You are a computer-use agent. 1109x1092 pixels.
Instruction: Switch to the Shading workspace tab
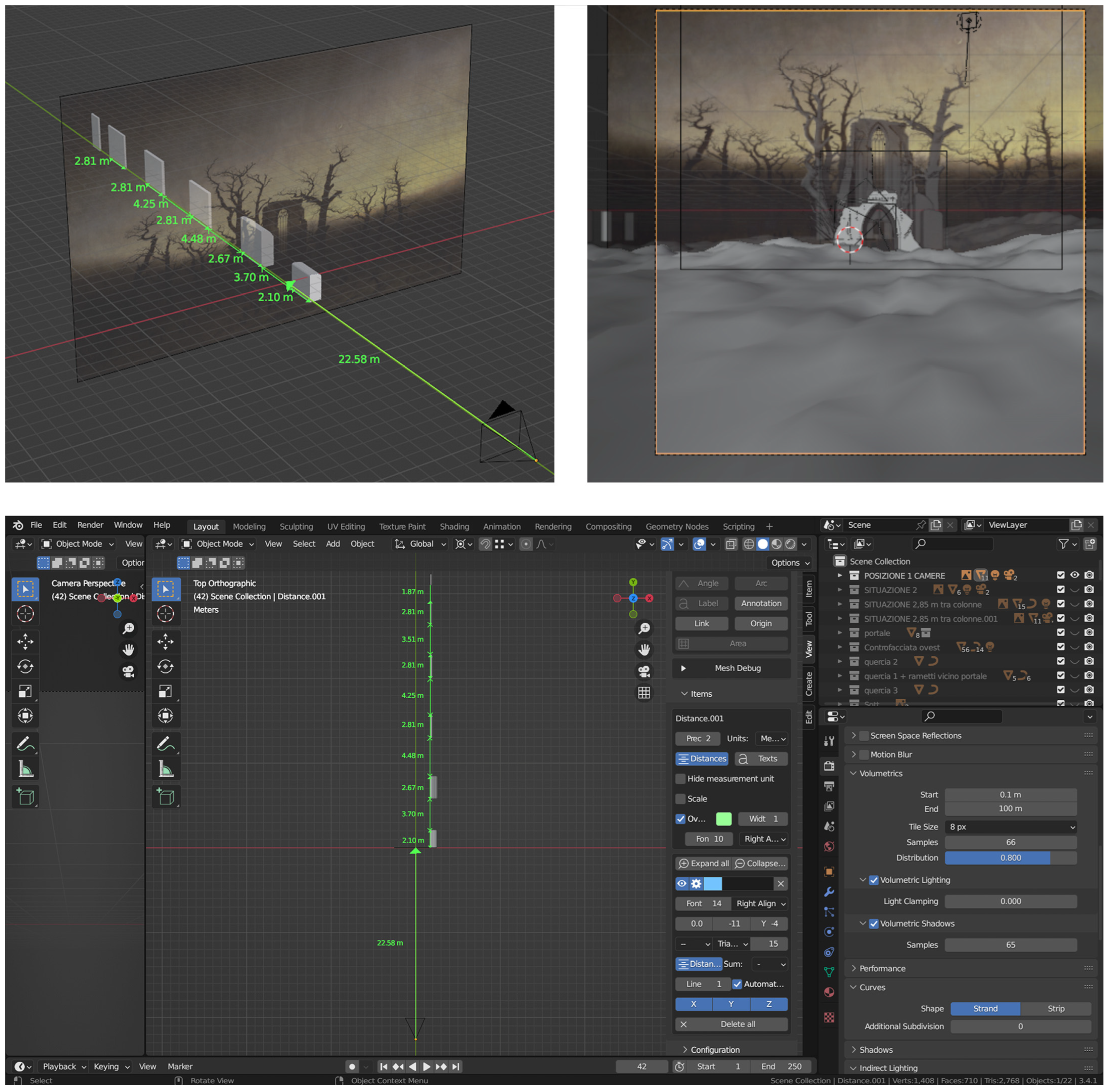tap(454, 526)
